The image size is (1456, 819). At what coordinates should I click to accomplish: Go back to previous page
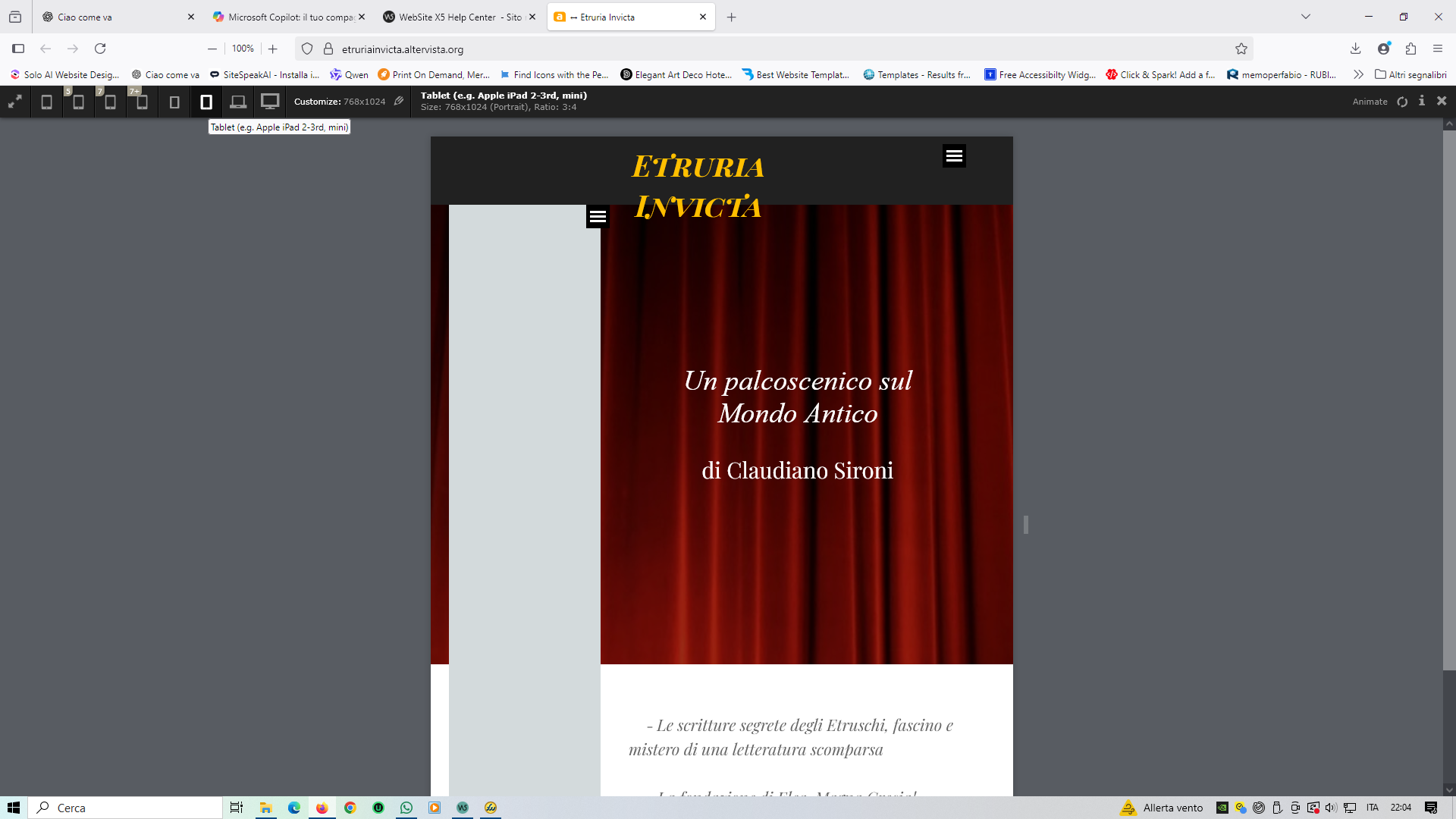[45, 49]
